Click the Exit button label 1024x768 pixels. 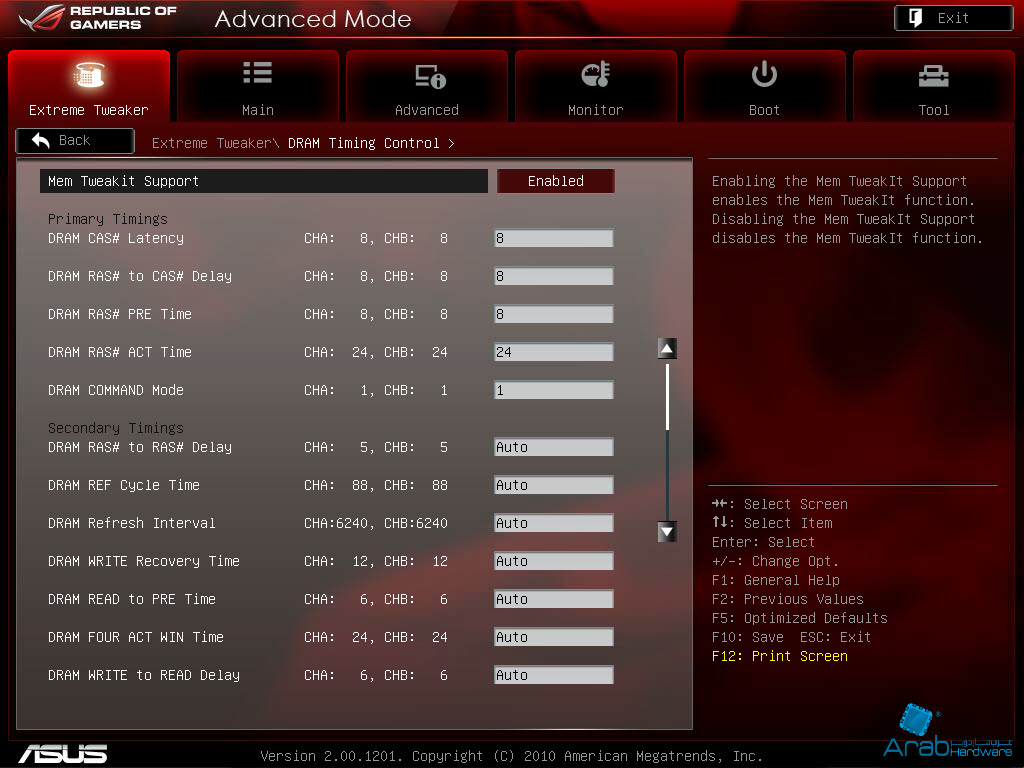coord(953,18)
